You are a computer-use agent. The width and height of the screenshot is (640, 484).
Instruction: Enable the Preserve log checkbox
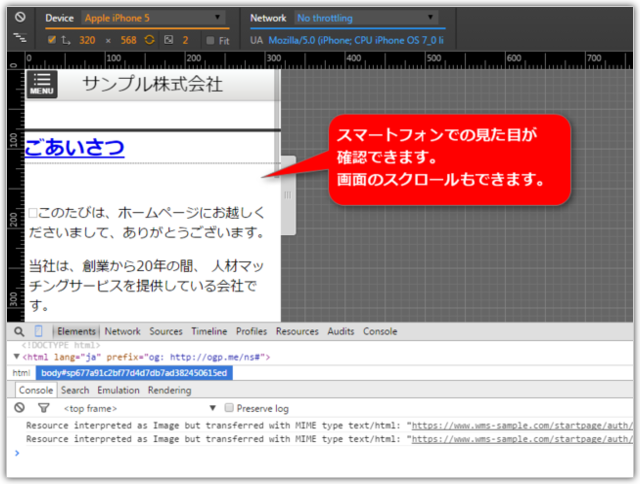point(230,408)
